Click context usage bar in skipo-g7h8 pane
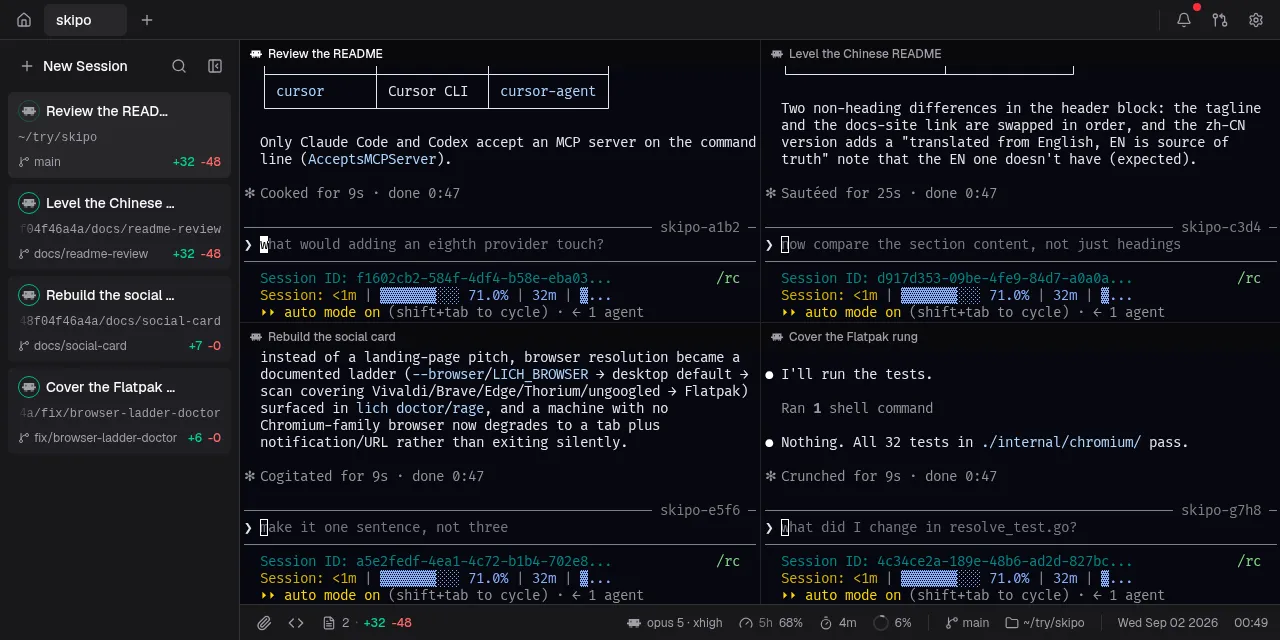 [941, 578]
